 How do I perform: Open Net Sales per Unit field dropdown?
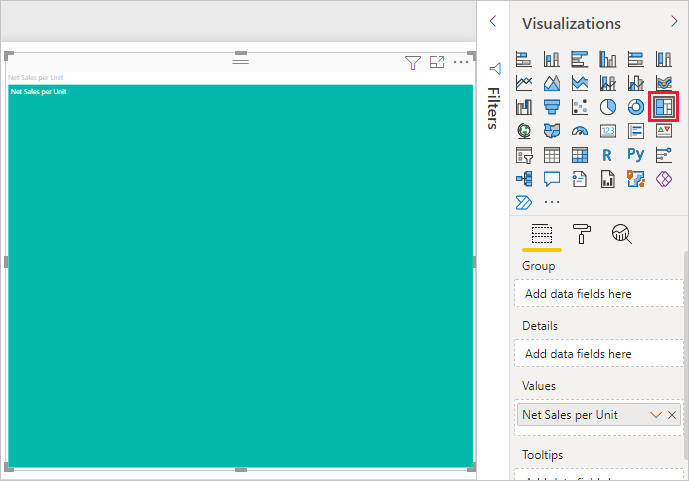(656, 415)
